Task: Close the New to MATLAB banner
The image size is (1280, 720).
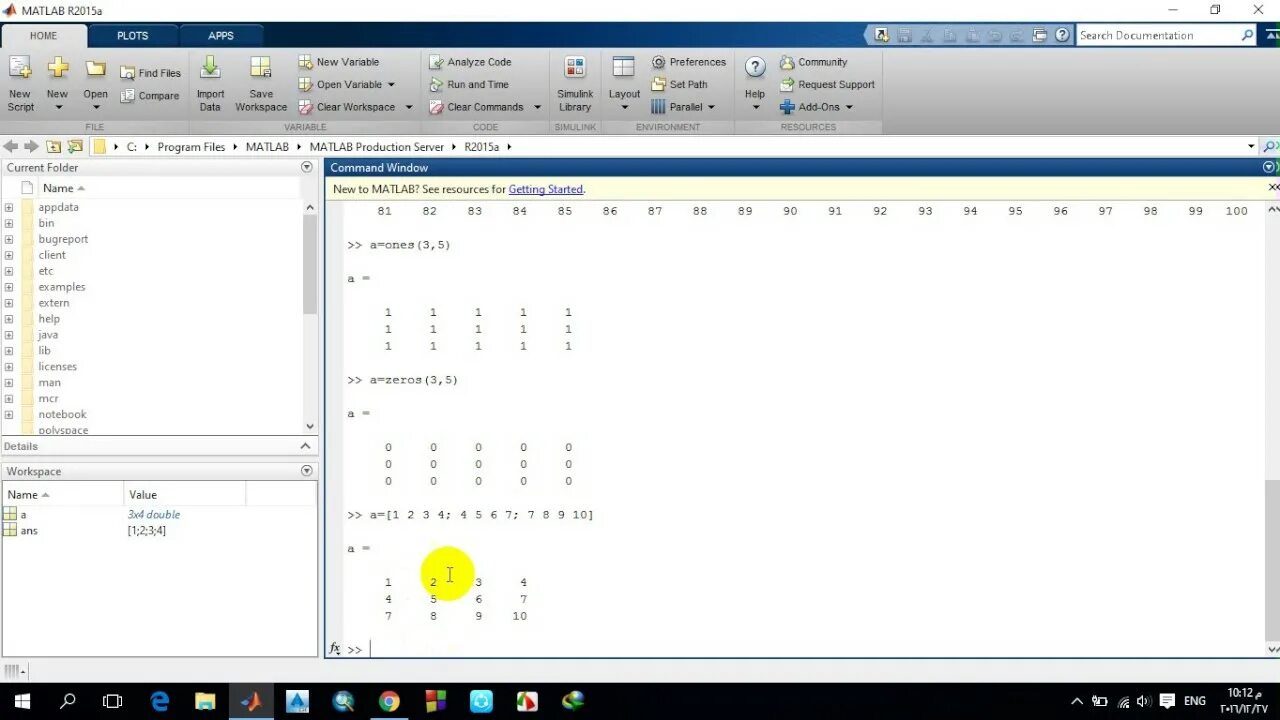Action: click(1273, 187)
